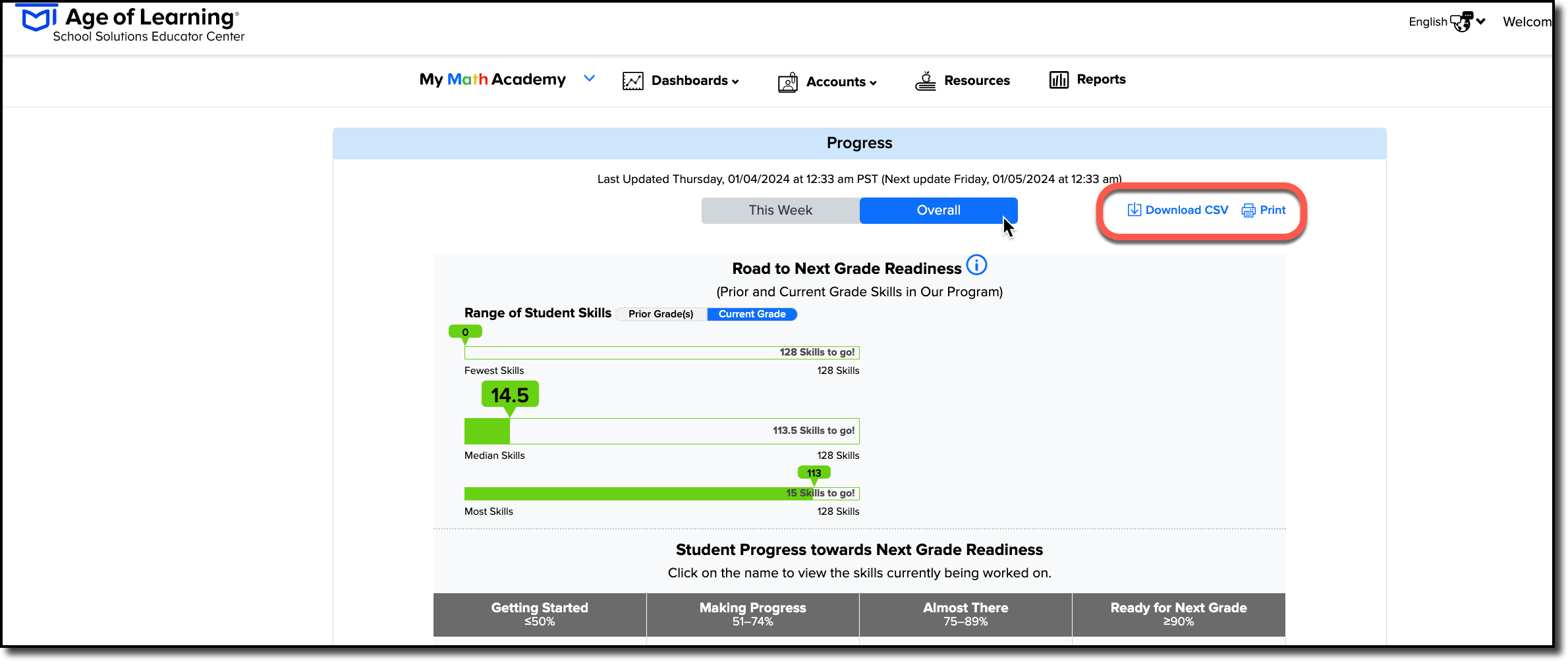
Task: Click the Welcome text in header
Action: click(1527, 22)
